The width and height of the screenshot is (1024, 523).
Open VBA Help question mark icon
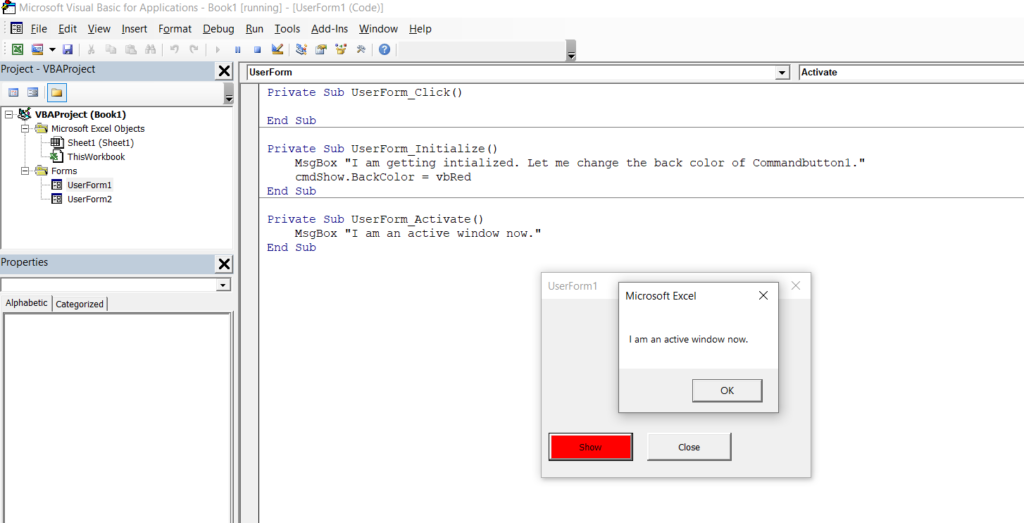click(x=384, y=50)
